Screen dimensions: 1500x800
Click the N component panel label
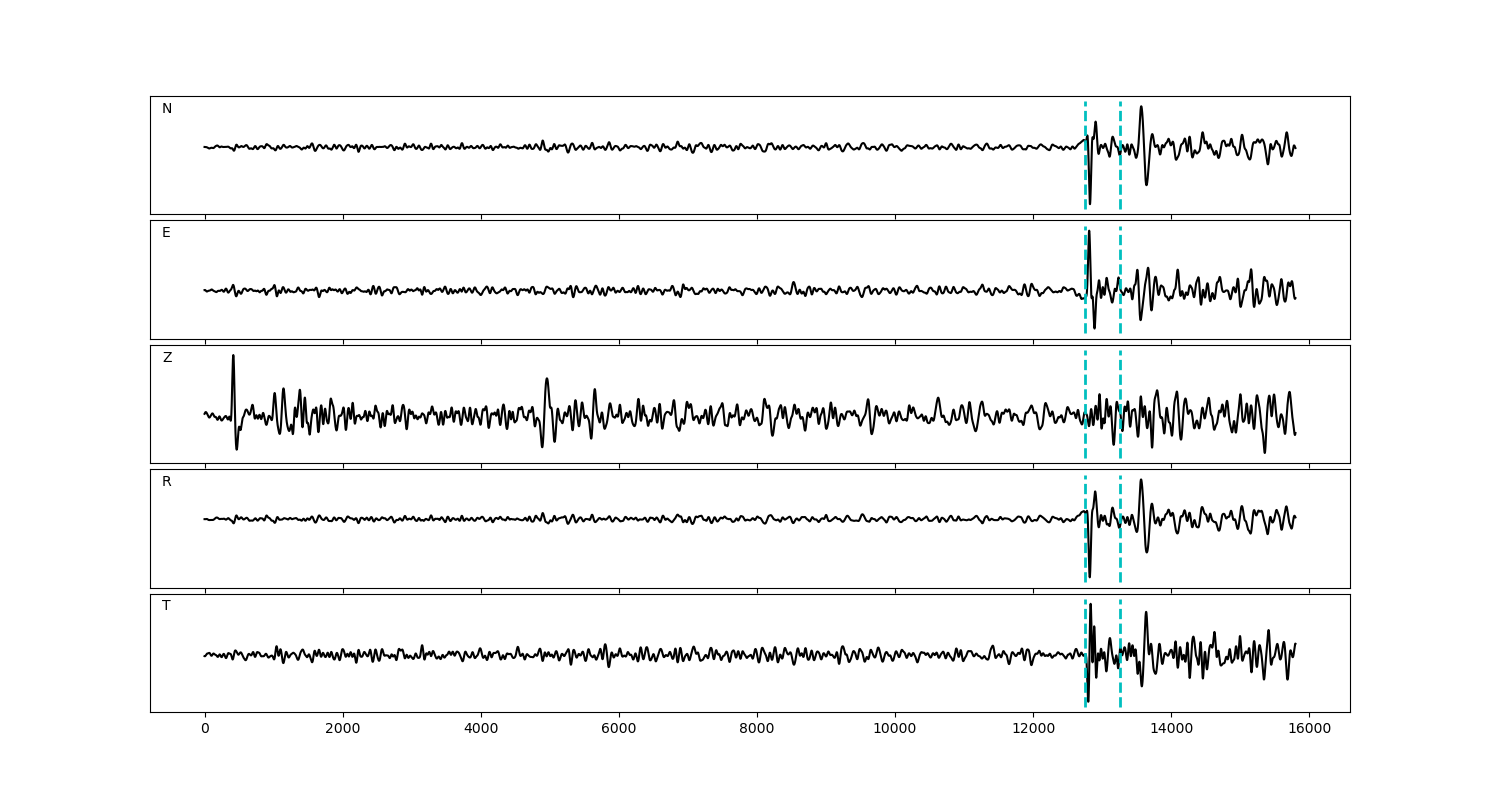[167, 109]
